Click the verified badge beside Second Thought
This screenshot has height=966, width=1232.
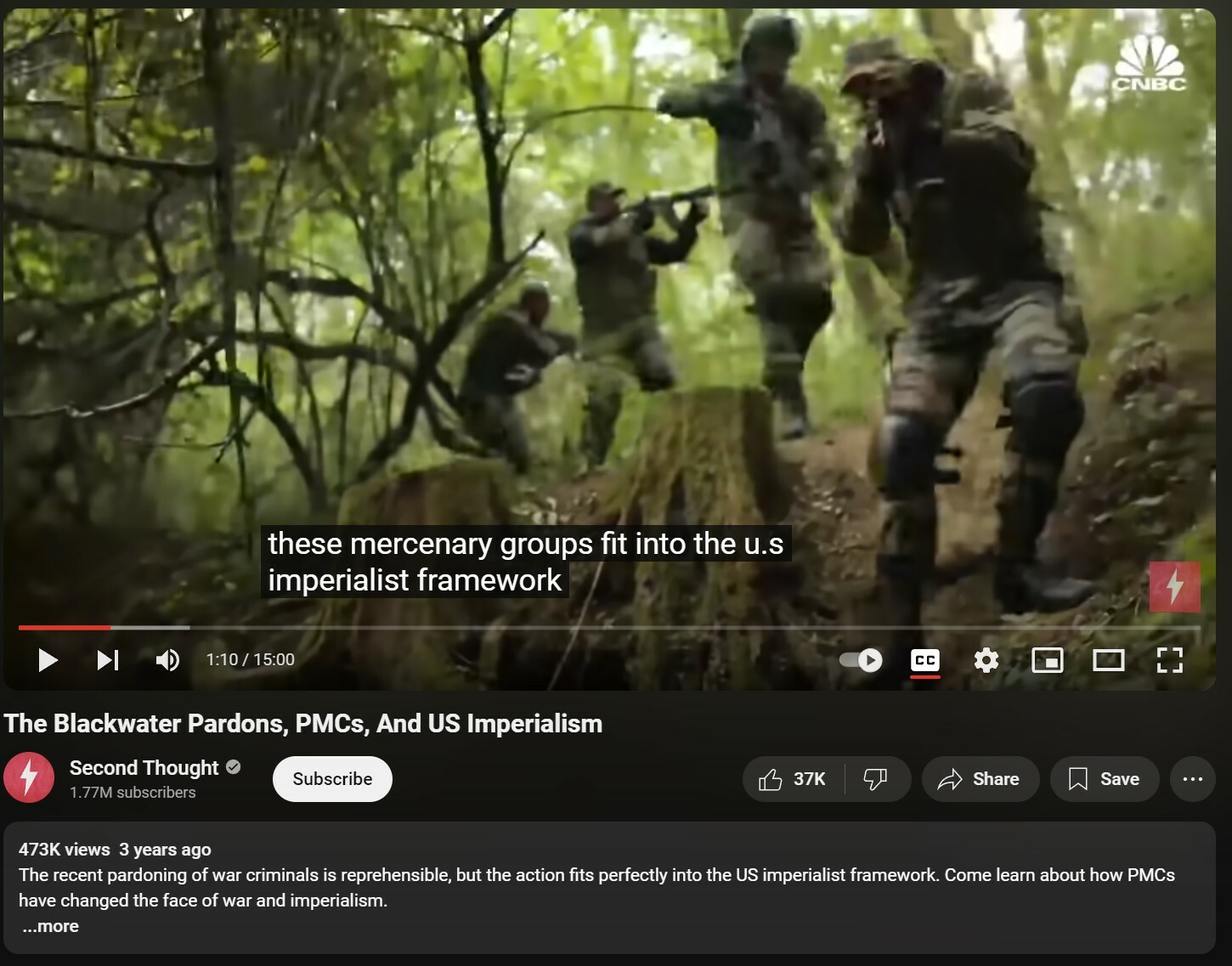click(x=234, y=766)
